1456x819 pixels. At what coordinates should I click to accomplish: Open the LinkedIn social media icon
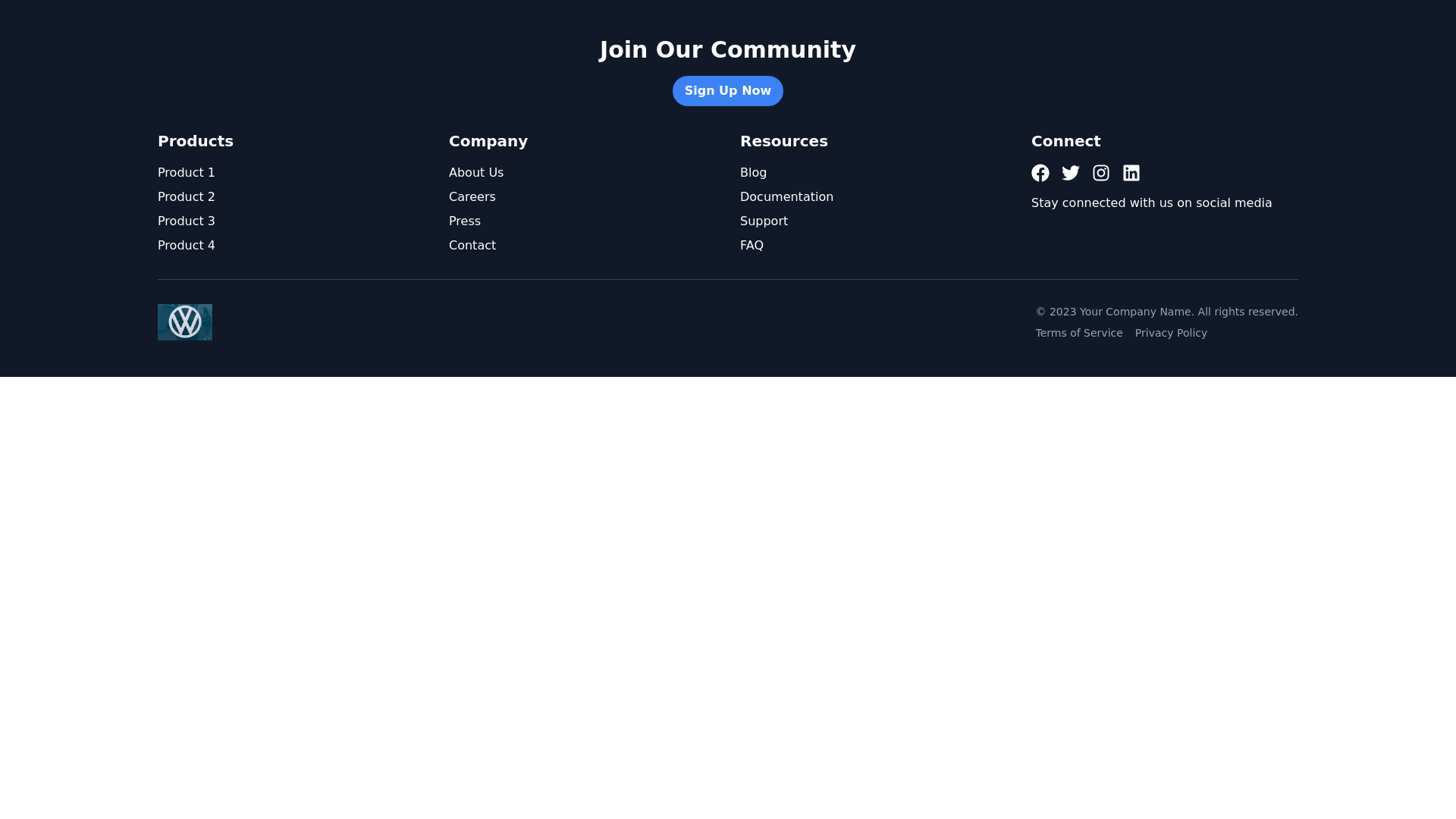click(x=1131, y=173)
